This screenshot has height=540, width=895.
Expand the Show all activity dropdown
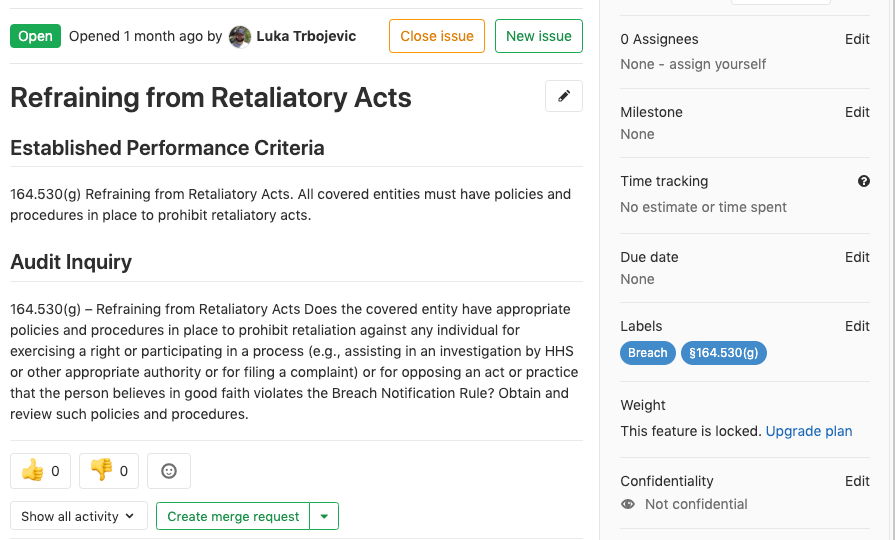pos(78,516)
